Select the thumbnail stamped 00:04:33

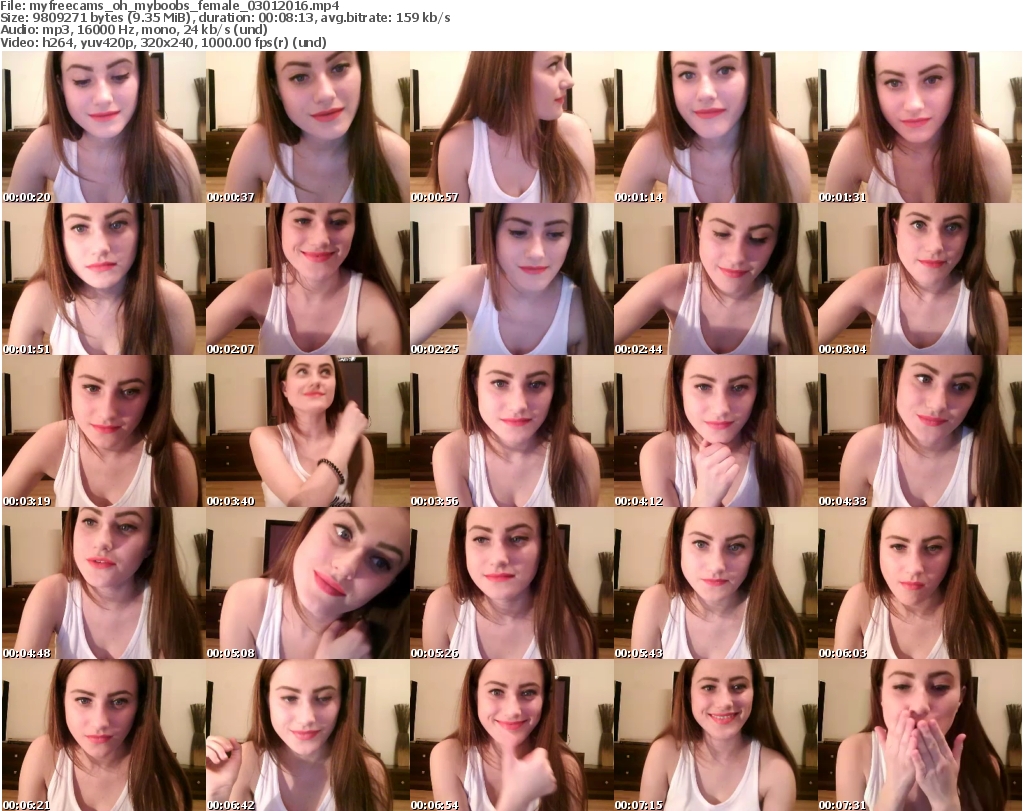920,432
